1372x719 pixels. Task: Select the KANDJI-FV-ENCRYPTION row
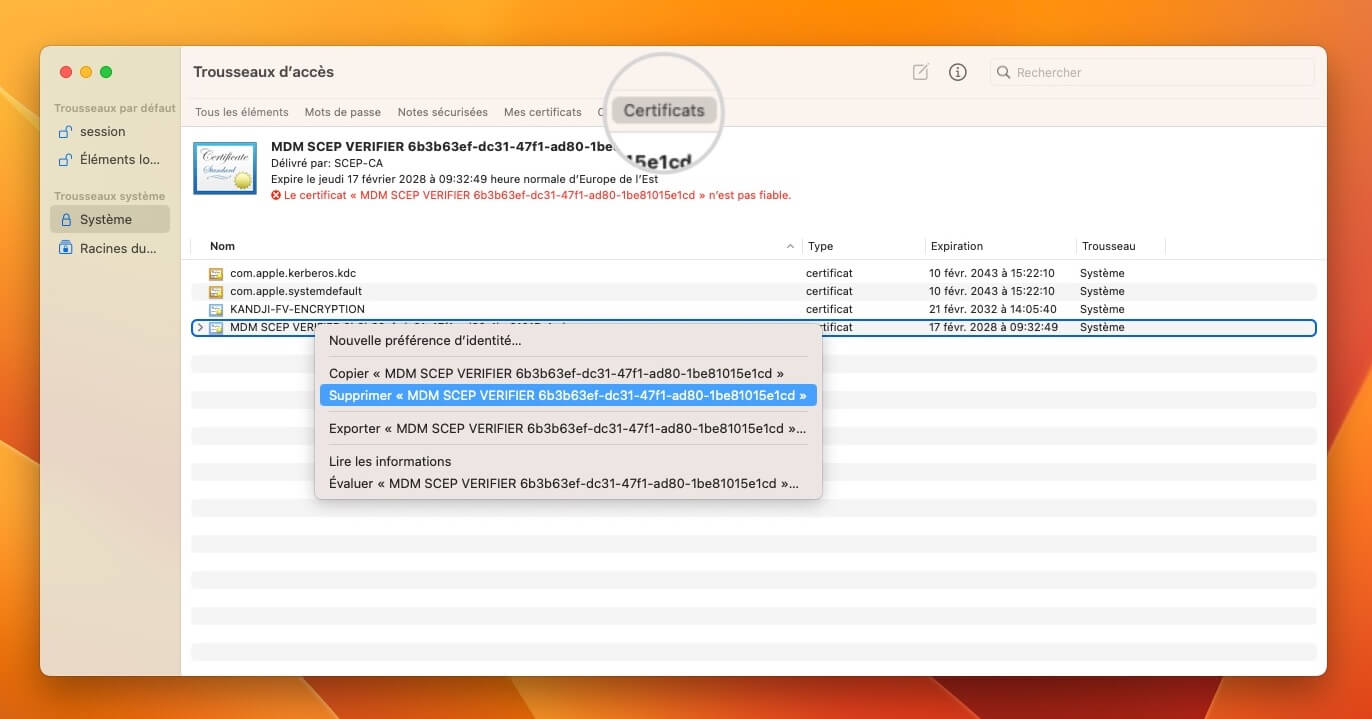pos(754,309)
